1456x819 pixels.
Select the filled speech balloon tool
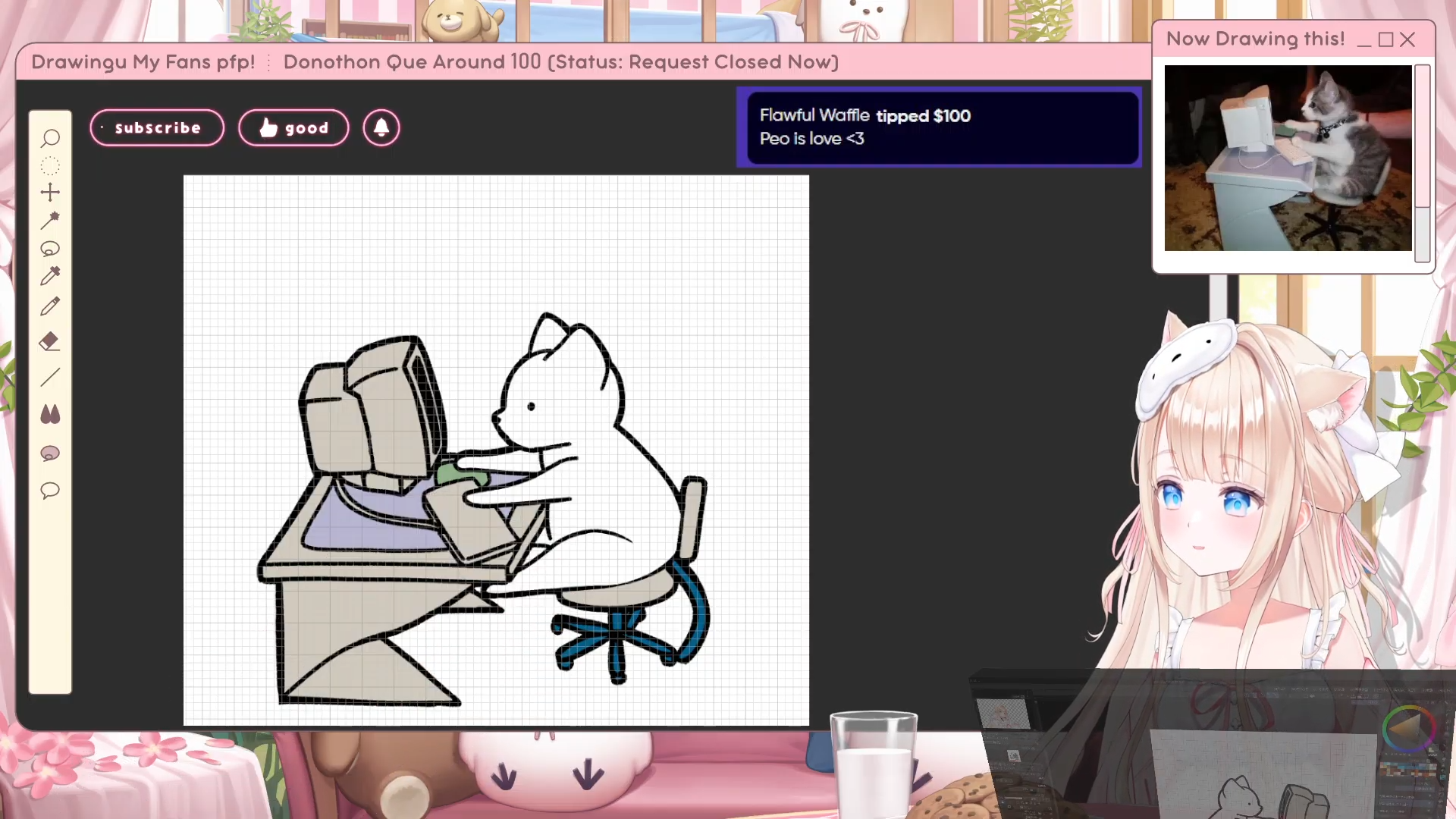(50, 453)
